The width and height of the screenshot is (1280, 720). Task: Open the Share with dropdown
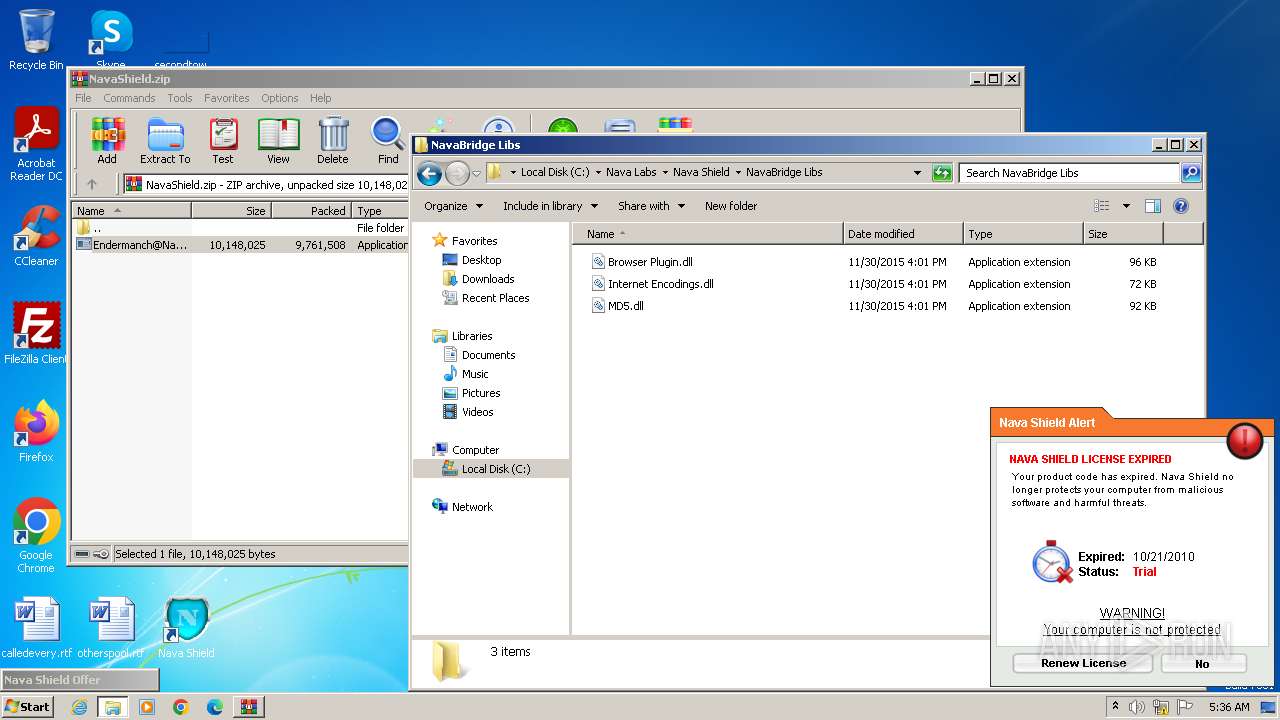tap(652, 206)
